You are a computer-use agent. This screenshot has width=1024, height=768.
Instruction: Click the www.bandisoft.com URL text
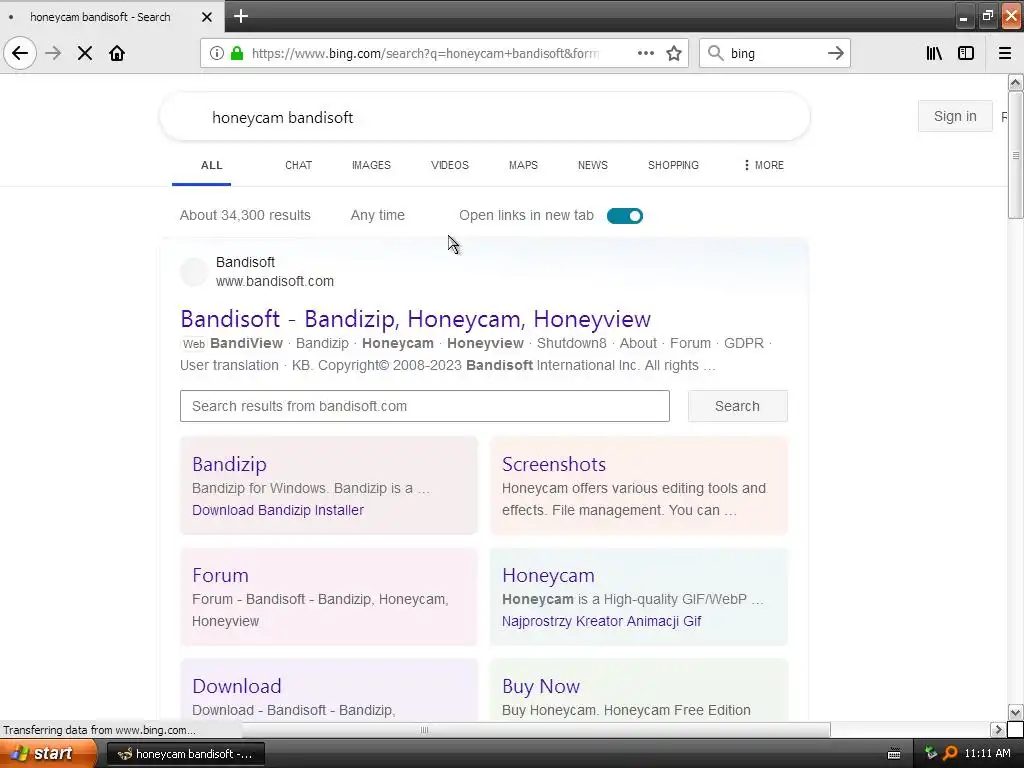click(x=275, y=281)
